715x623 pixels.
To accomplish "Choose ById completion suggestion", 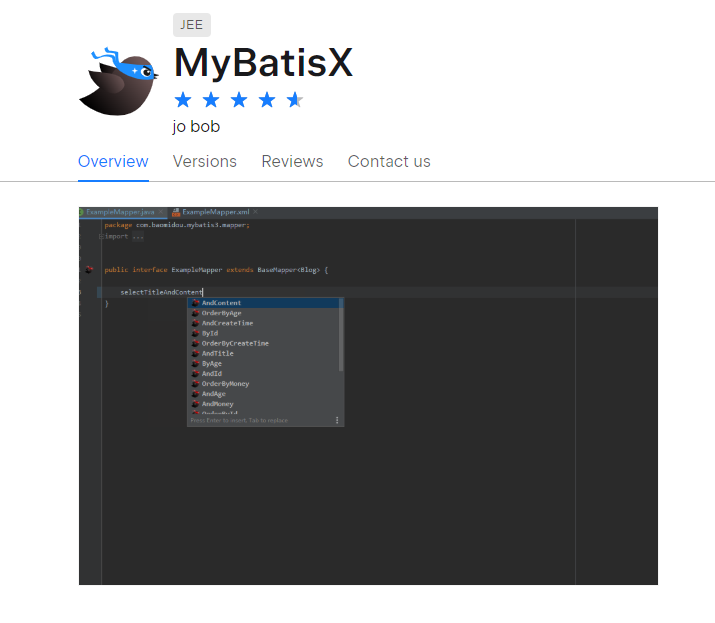I will point(263,333).
